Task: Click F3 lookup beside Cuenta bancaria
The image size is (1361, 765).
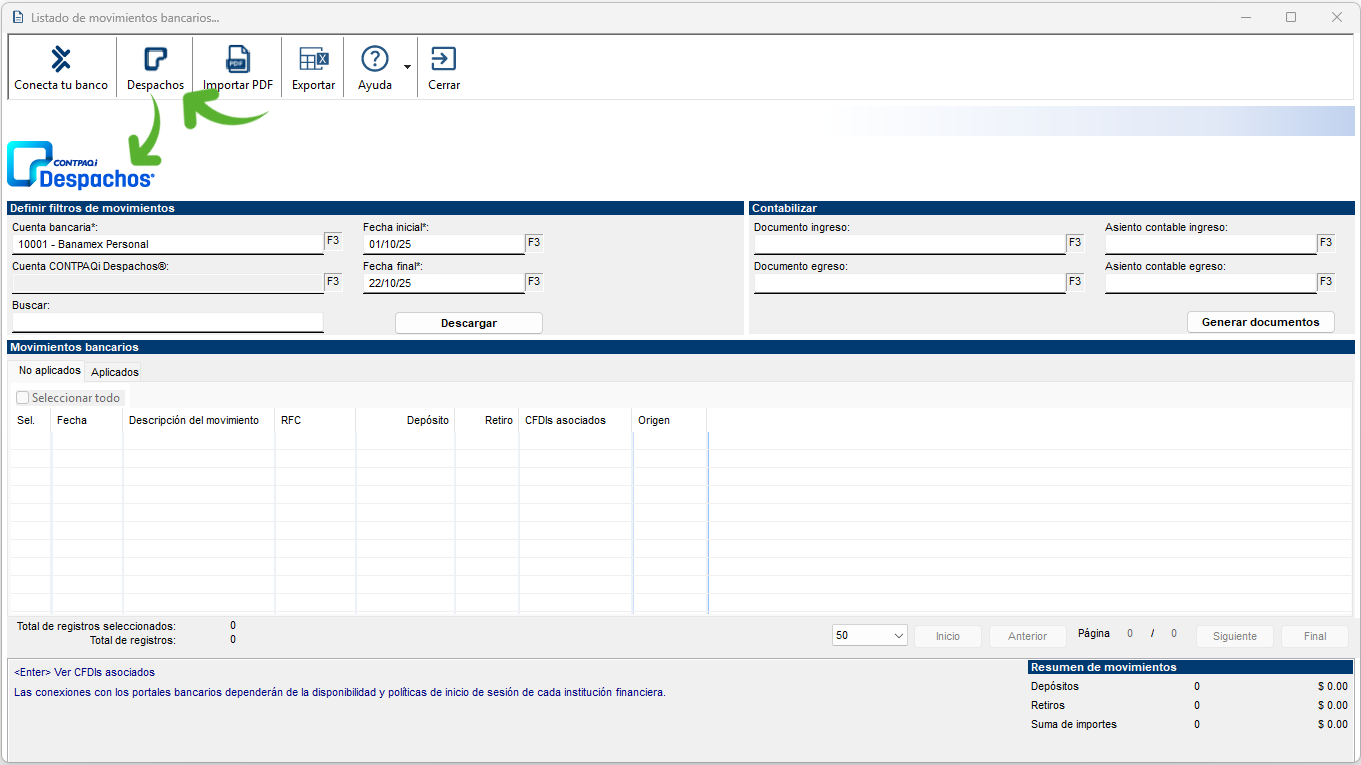Action: click(333, 242)
